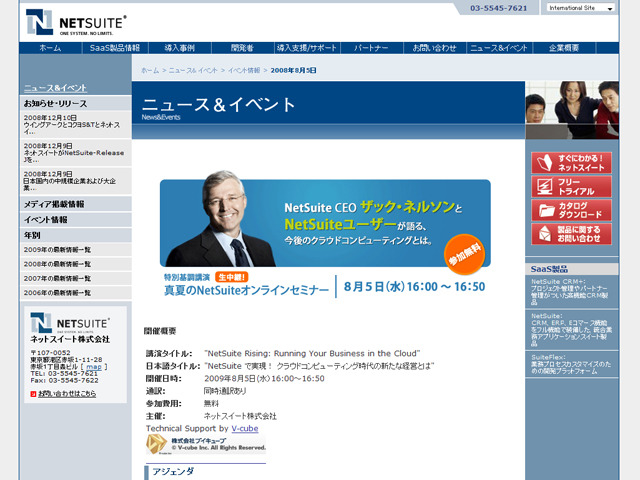The height and width of the screenshot is (480, 640).
Task: Click the アジェンダ section heading
Action: [173, 471]
